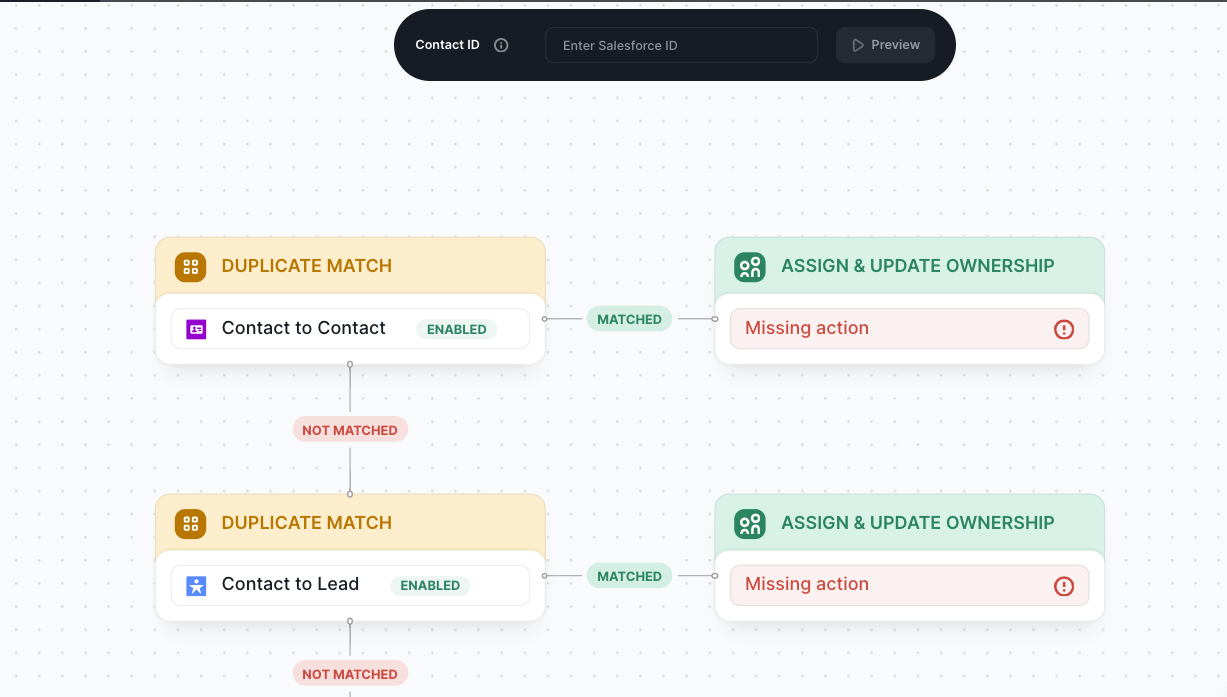This screenshot has height=697, width=1227.
Task: Click the people icon in the Ownership card beside Contact to Lead
Action: pyautogui.click(x=750, y=523)
